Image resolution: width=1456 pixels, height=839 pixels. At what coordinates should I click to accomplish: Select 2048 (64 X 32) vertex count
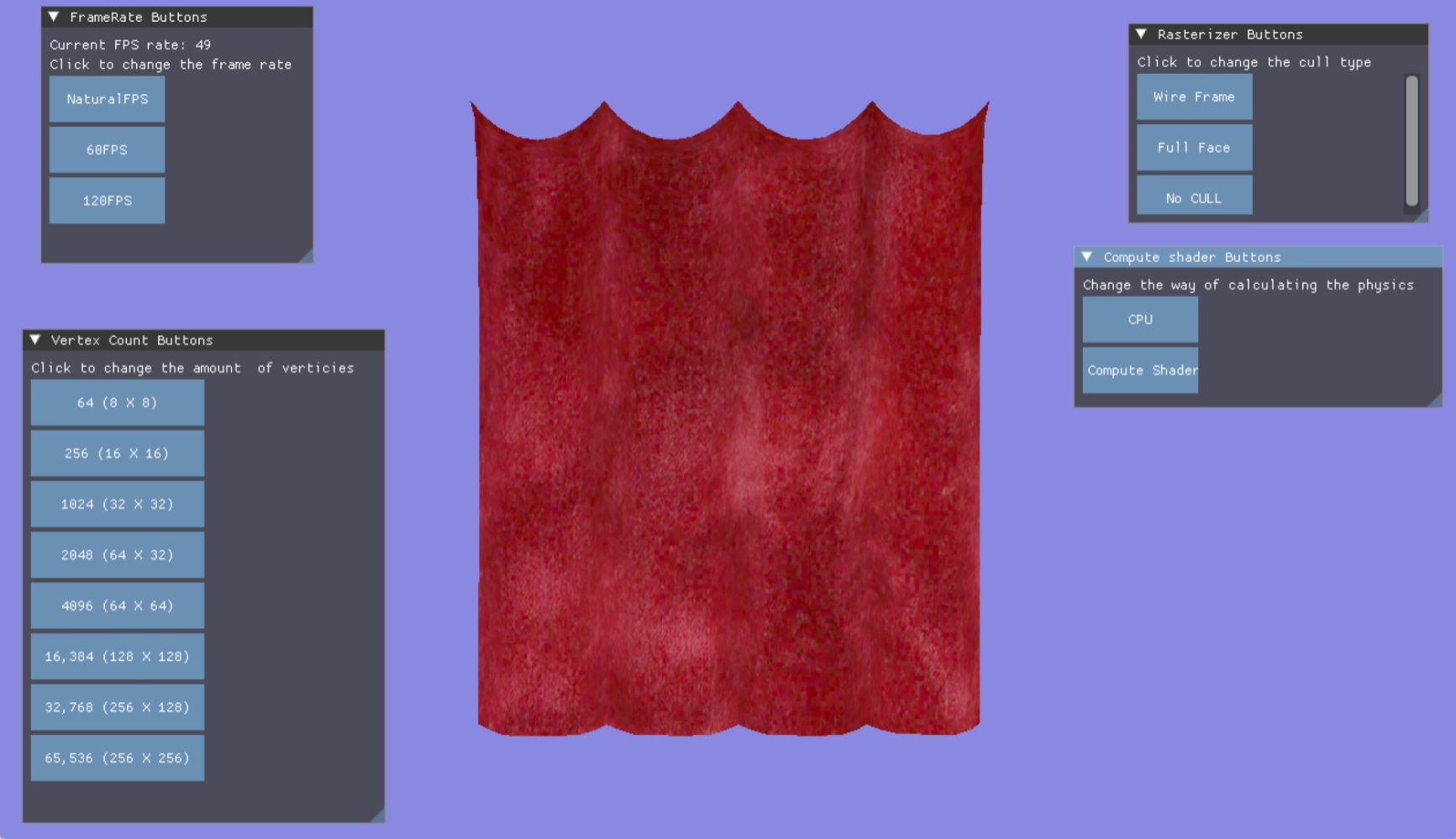point(118,555)
